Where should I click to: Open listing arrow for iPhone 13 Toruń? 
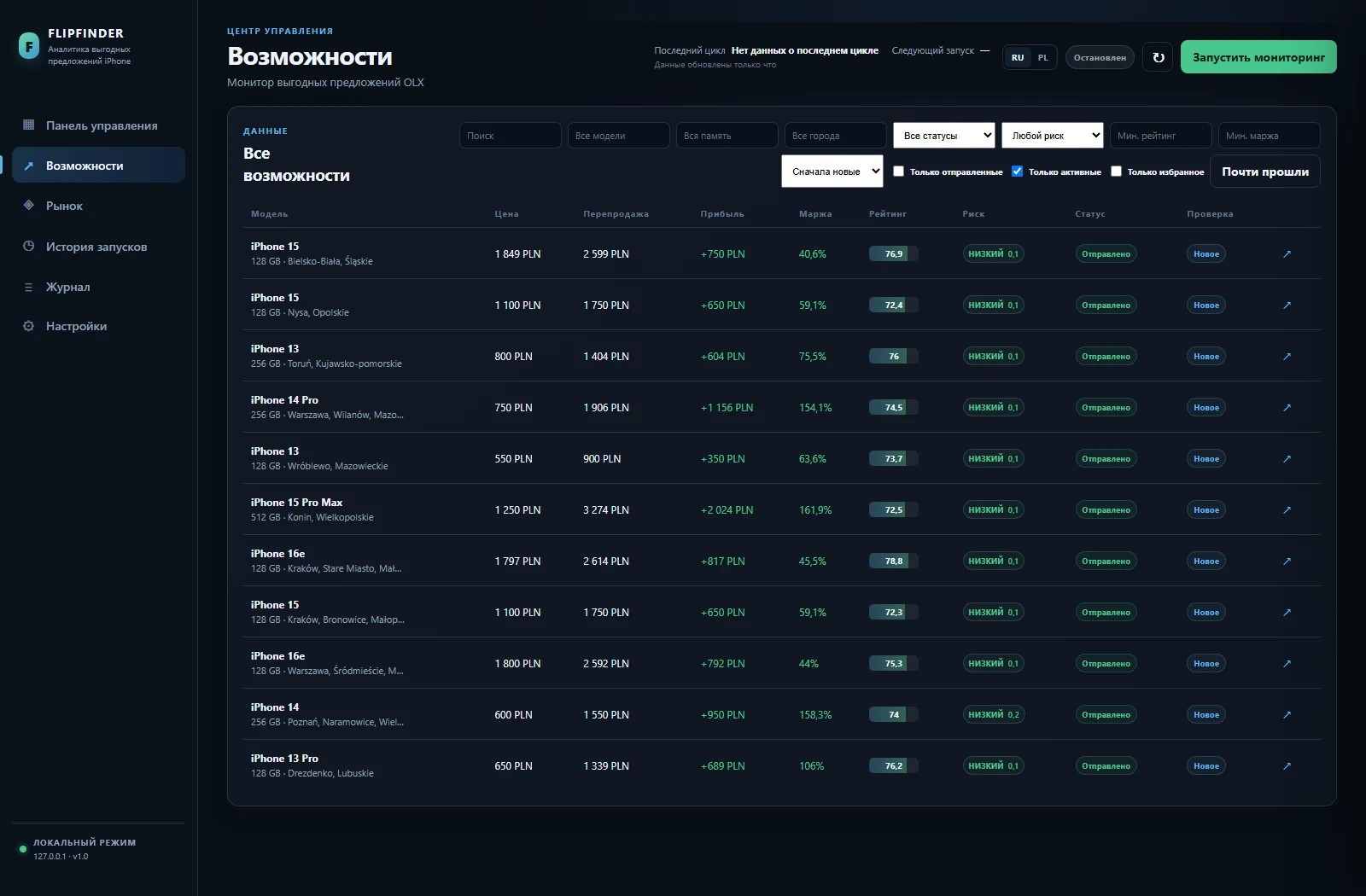point(1287,356)
